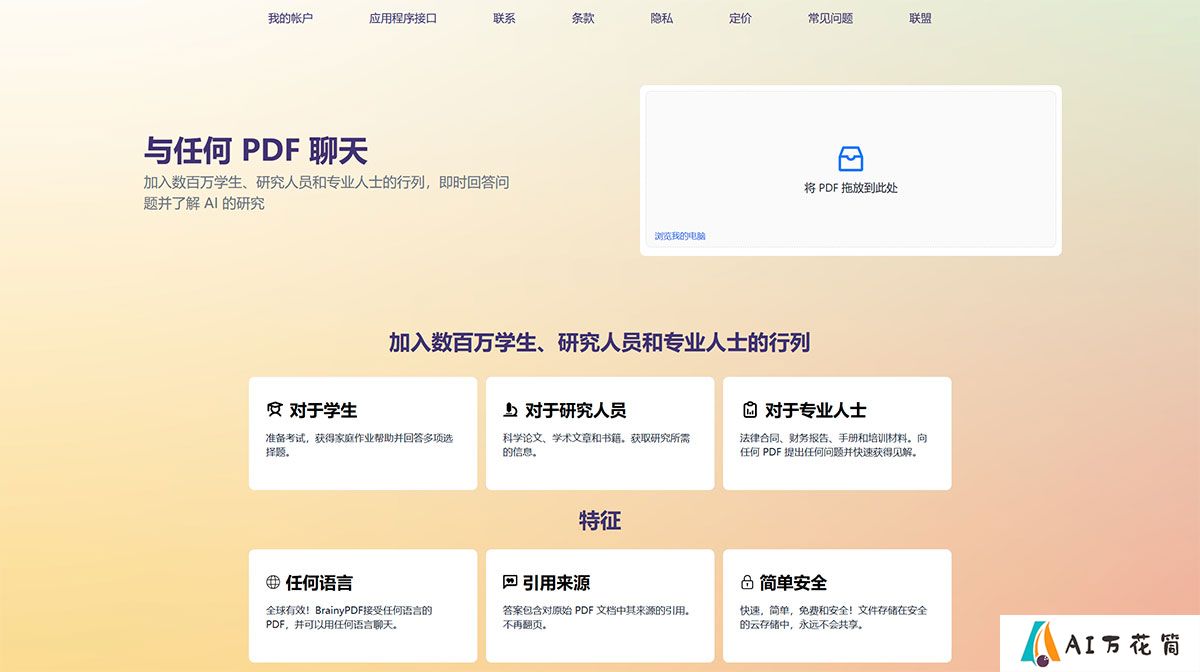Click the subtitle 加入数百万学生 under the main heading

click(x=326, y=193)
